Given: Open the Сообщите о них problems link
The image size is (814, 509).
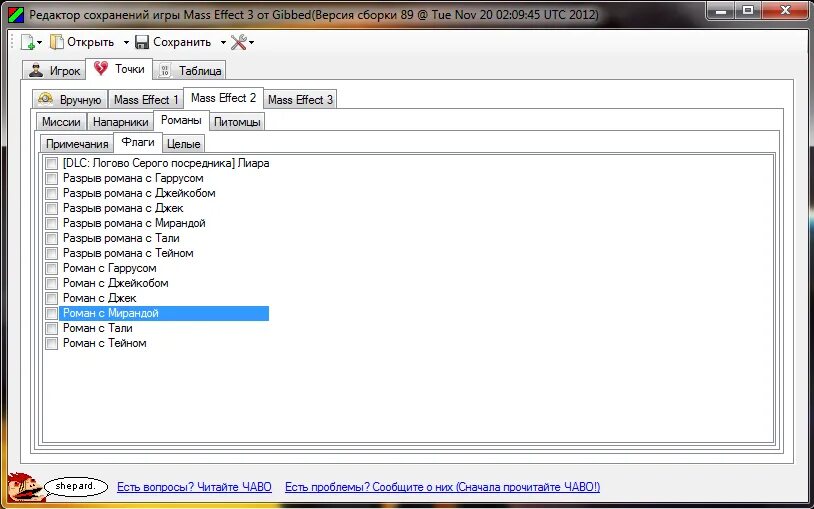Looking at the screenshot, I should point(442,487).
